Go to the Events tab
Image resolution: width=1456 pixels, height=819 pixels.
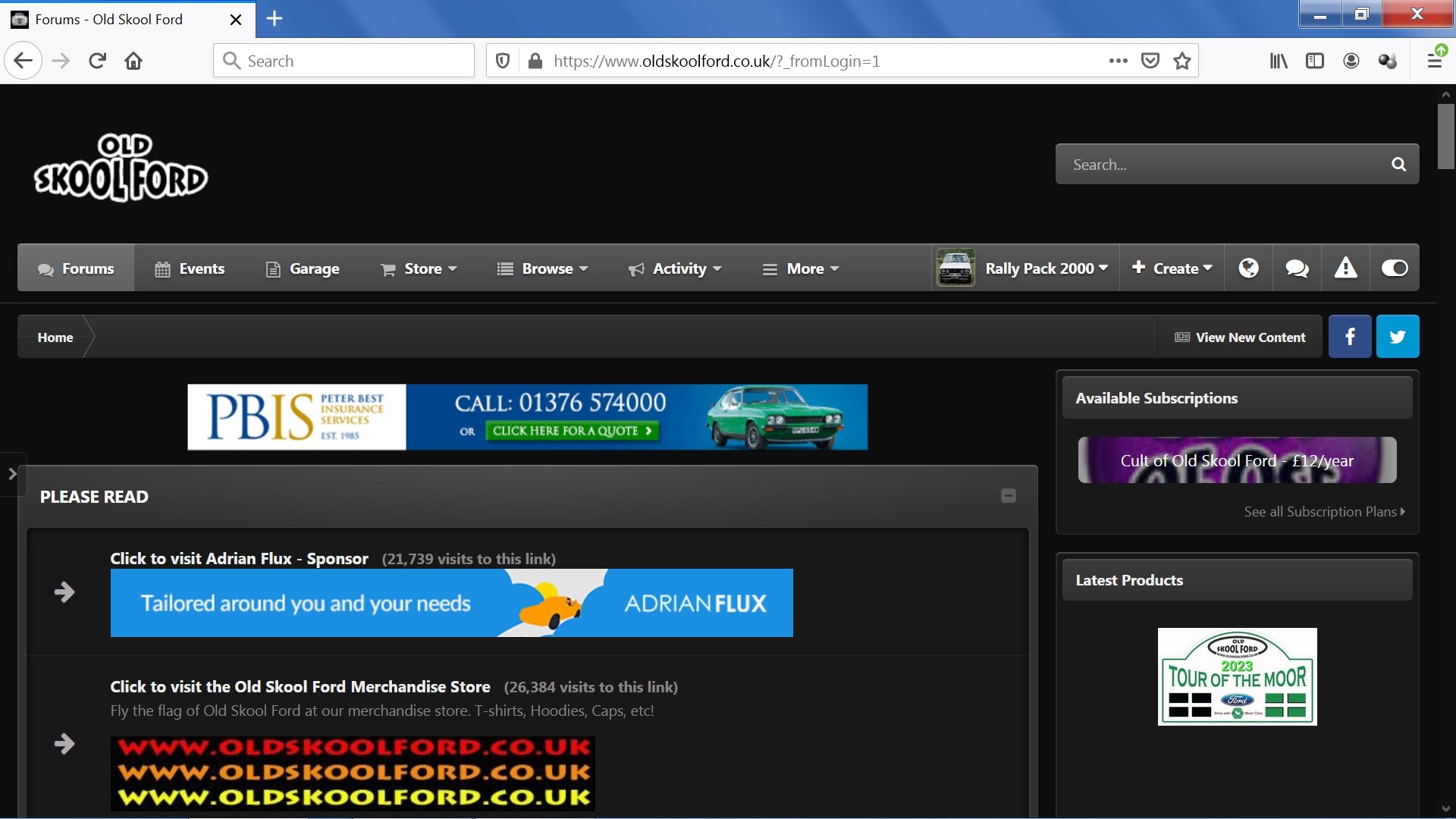point(190,268)
